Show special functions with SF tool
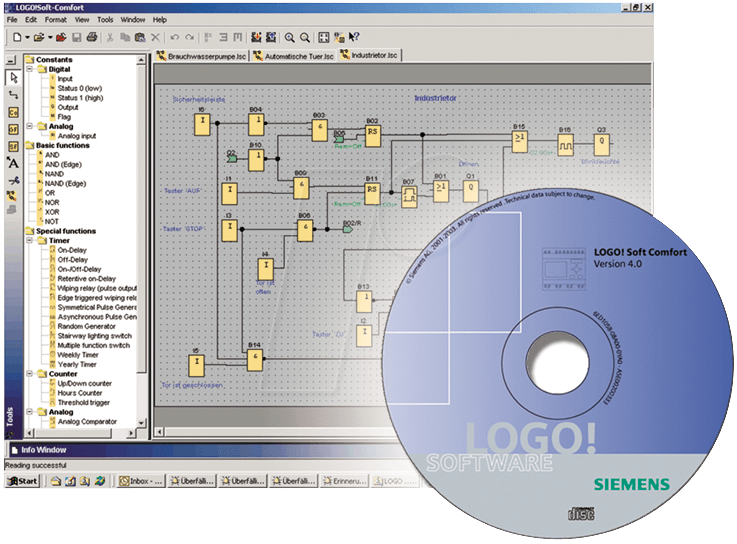 [13, 146]
